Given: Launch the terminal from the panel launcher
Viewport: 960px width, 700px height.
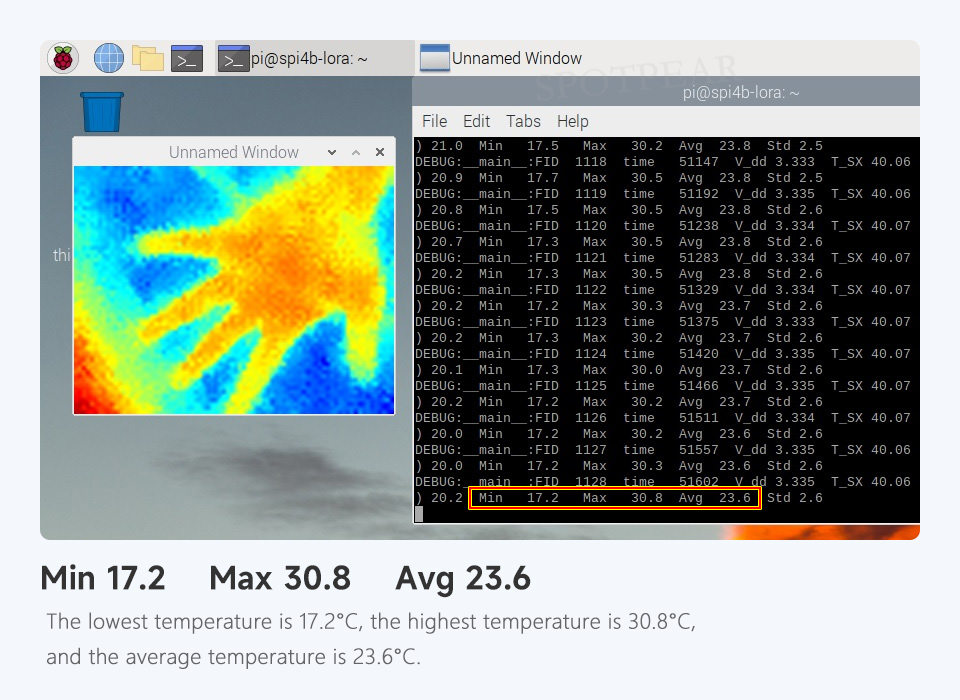Looking at the screenshot, I should click(187, 58).
